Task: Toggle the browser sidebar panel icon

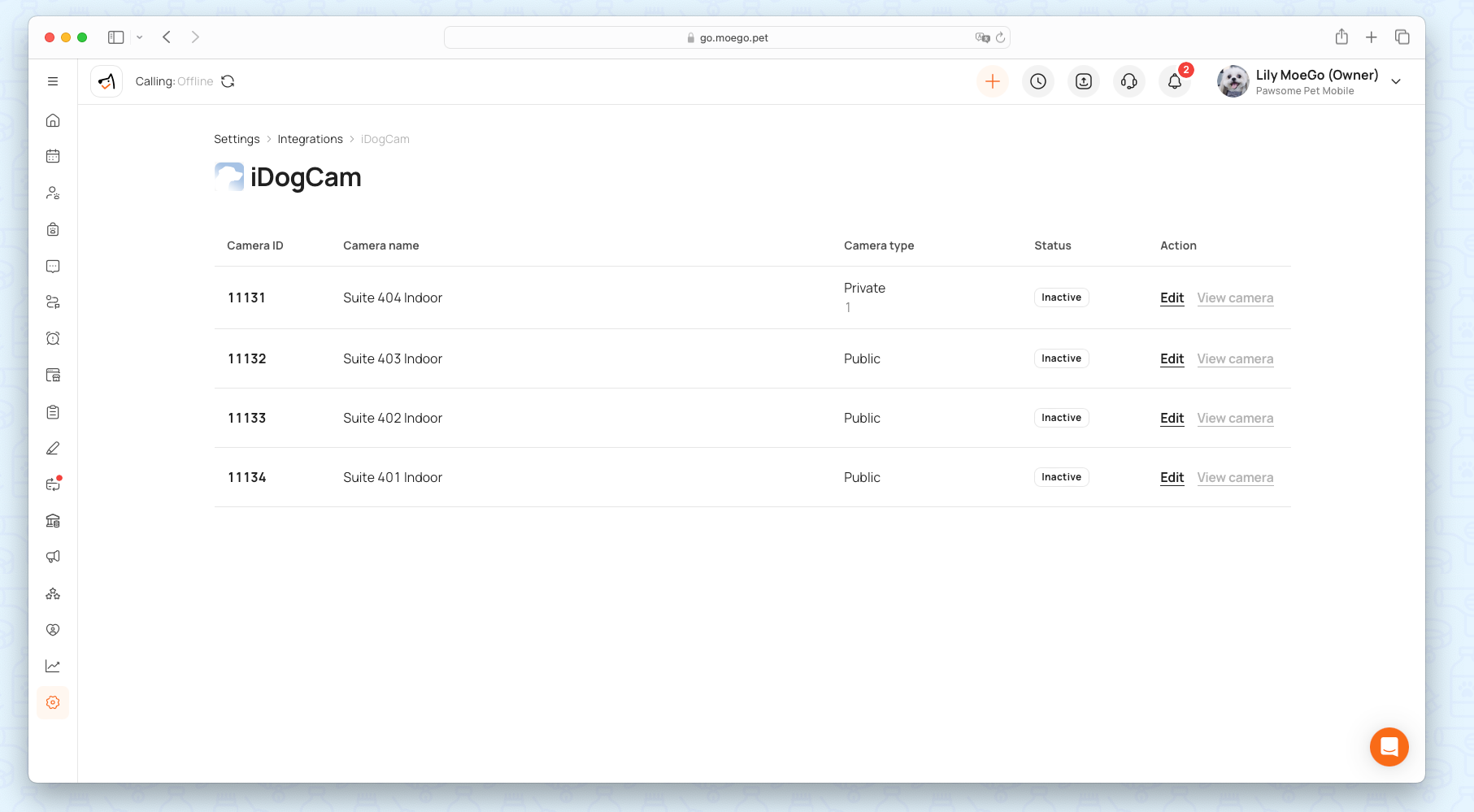Action: pyautogui.click(x=116, y=37)
